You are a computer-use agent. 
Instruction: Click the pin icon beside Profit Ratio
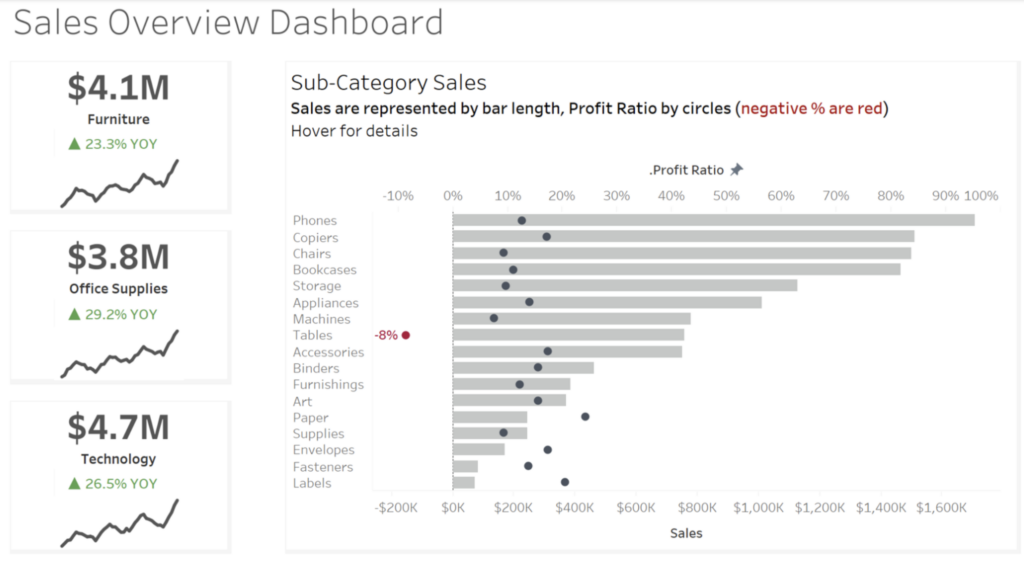737,170
